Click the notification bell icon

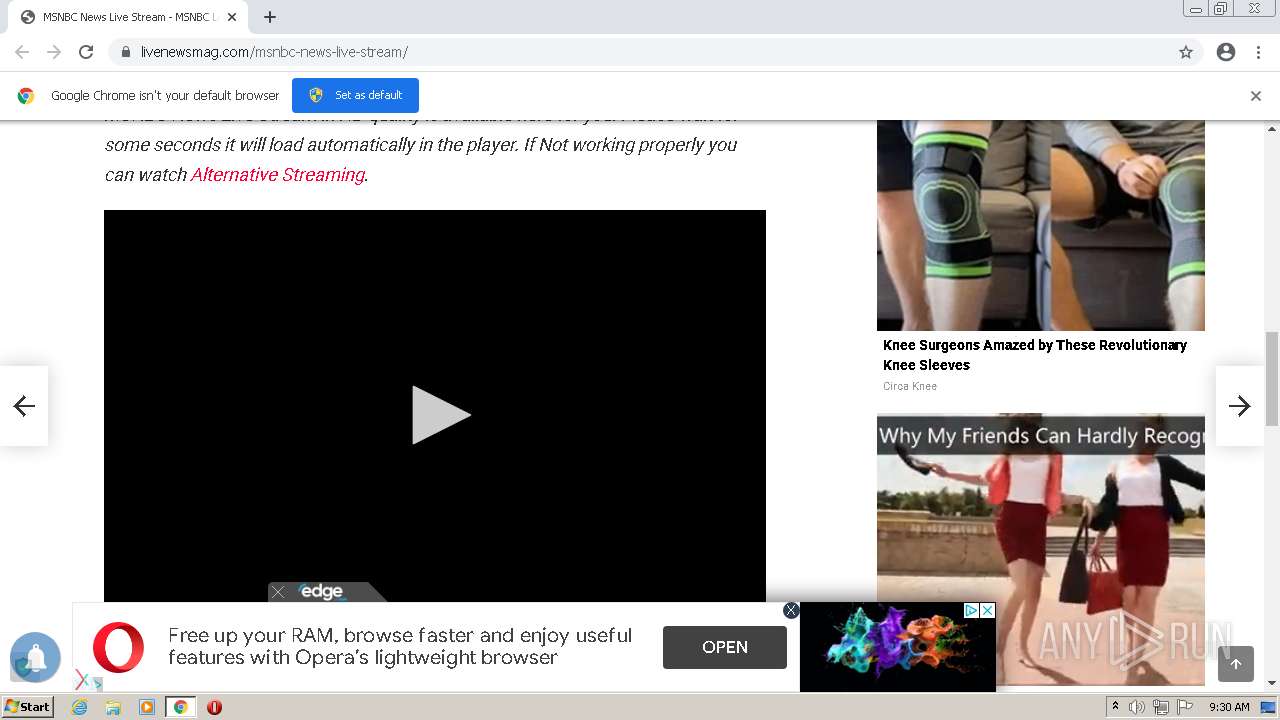[36, 658]
